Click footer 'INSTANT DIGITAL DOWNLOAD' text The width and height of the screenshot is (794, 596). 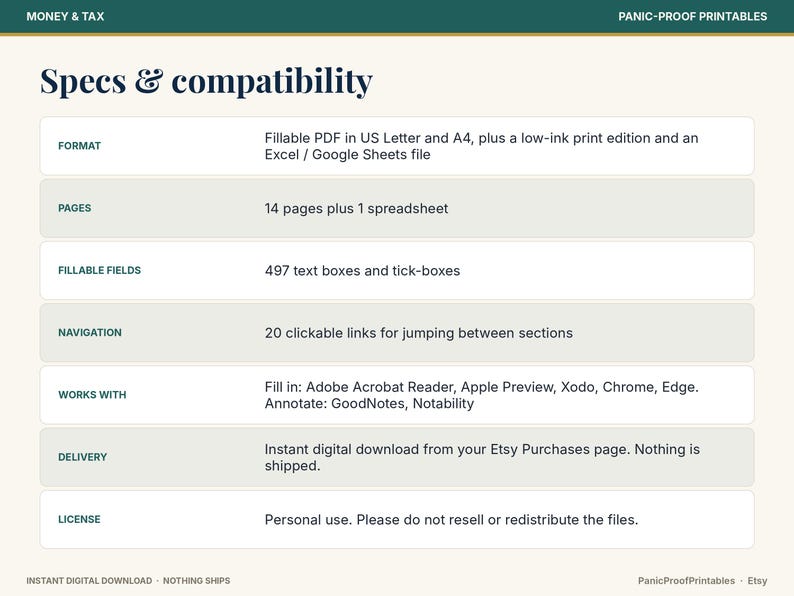[x=89, y=581]
